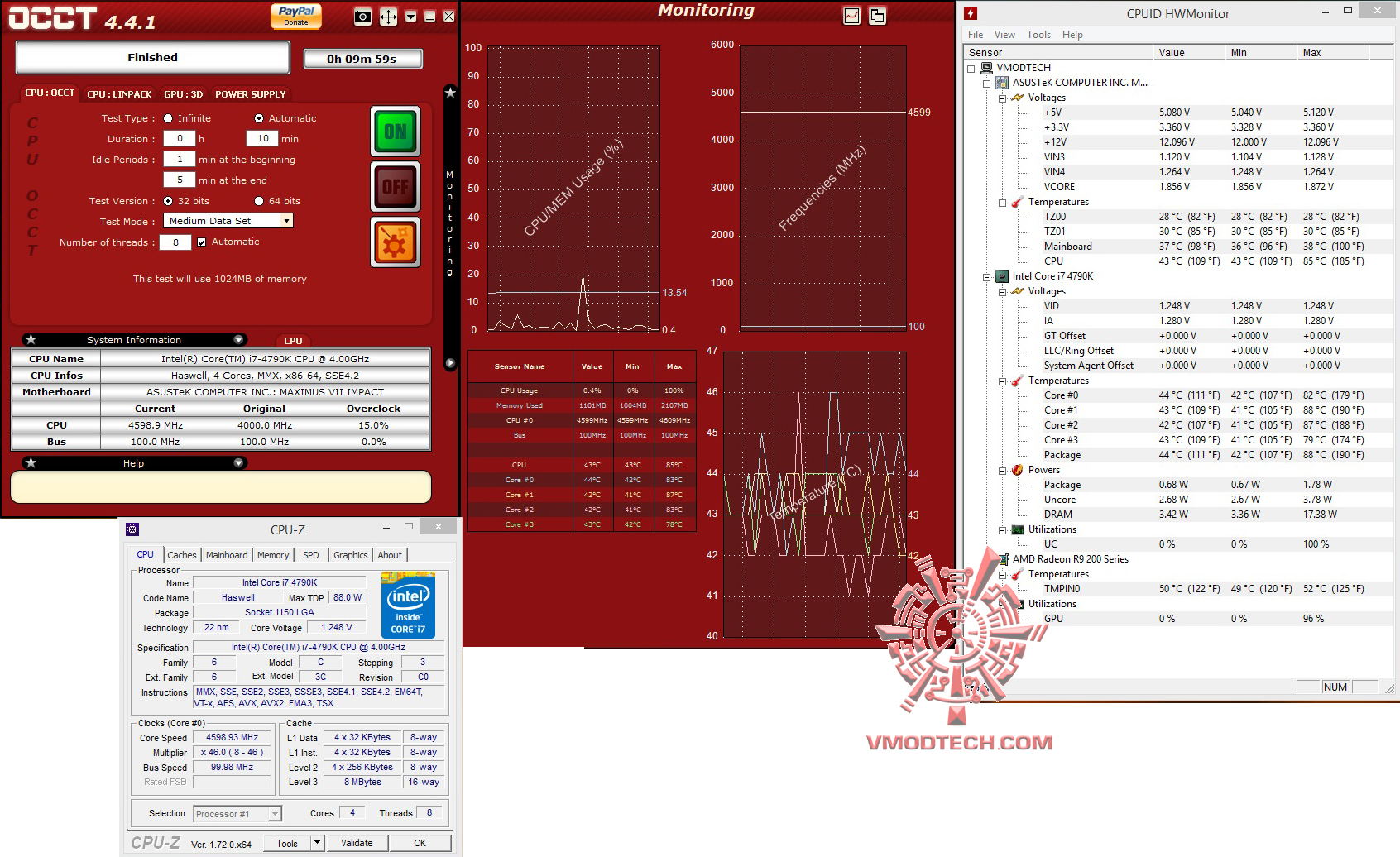Image resolution: width=1400 pixels, height=857 pixels.
Task: Click the Validate button in CPU-Z
Action: point(357,843)
